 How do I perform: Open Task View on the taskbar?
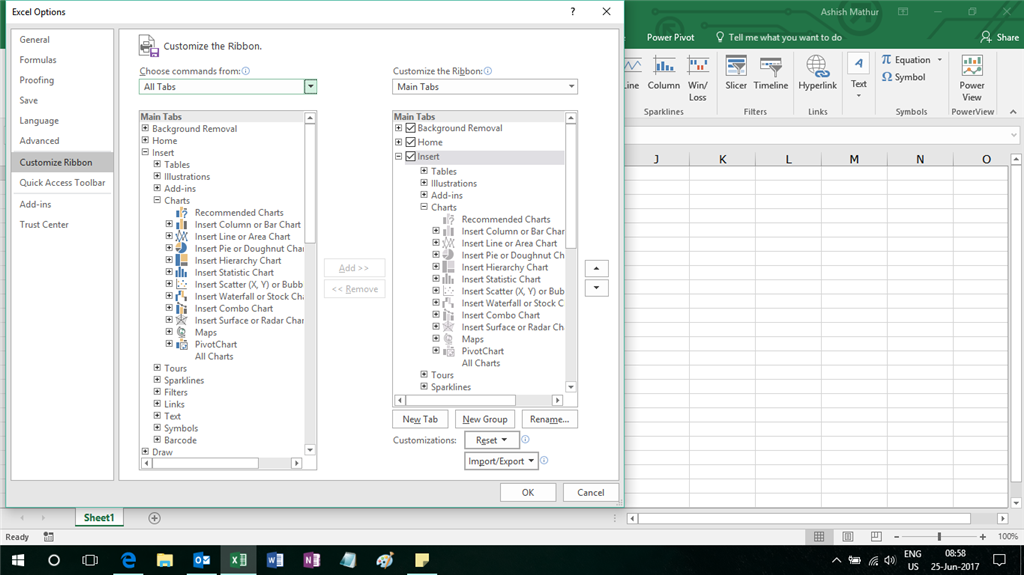[90, 560]
